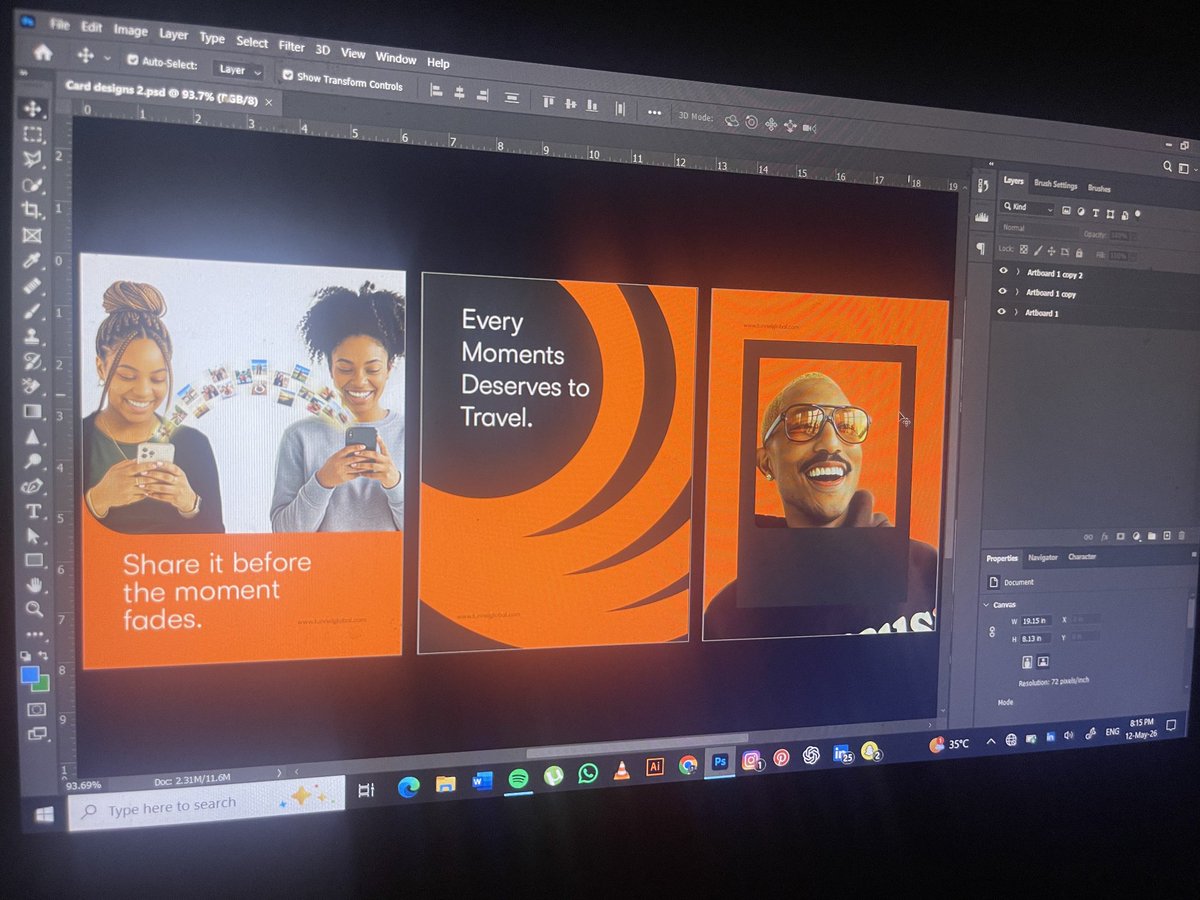This screenshot has height=900, width=1200.
Task: Select the Rectangular Marquee tool
Action: click(x=32, y=134)
